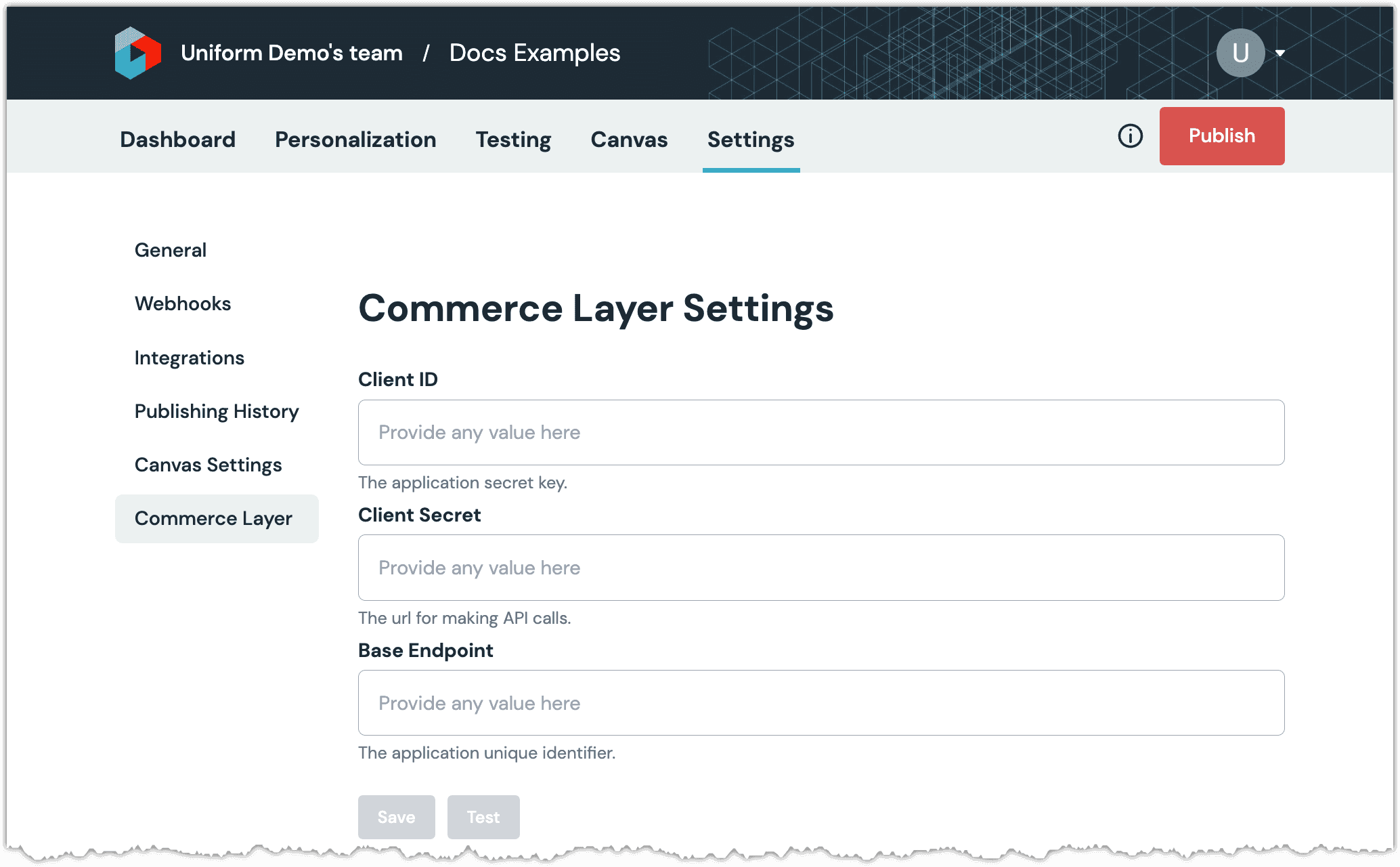The width and height of the screenshot is (1400, 867).
Task: Switch to the Testing tab
Action: tap(513, 140)
